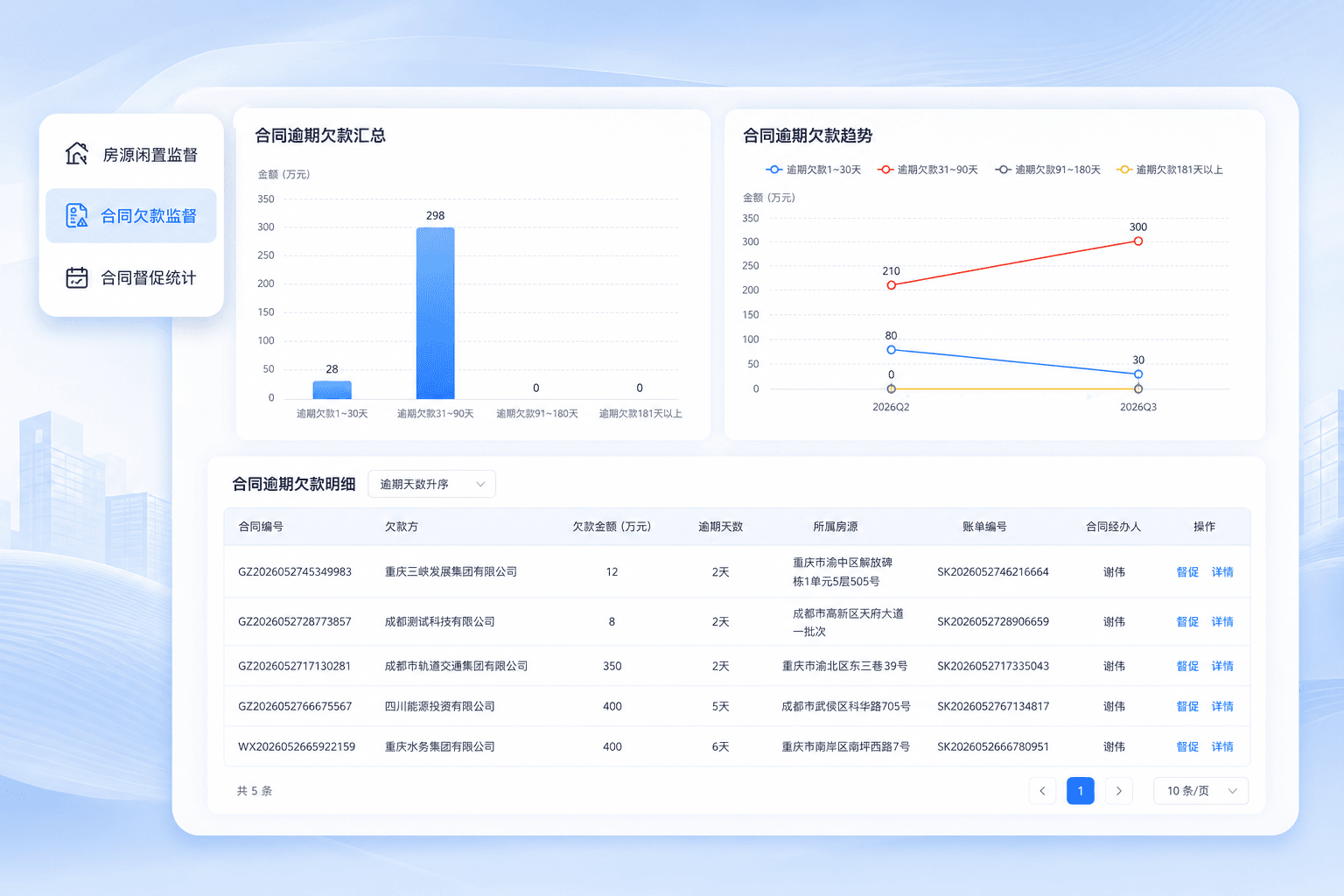Toggle legend 逾期欠款31~90天 series
The image size is (1344, 896).
point(927,170)
